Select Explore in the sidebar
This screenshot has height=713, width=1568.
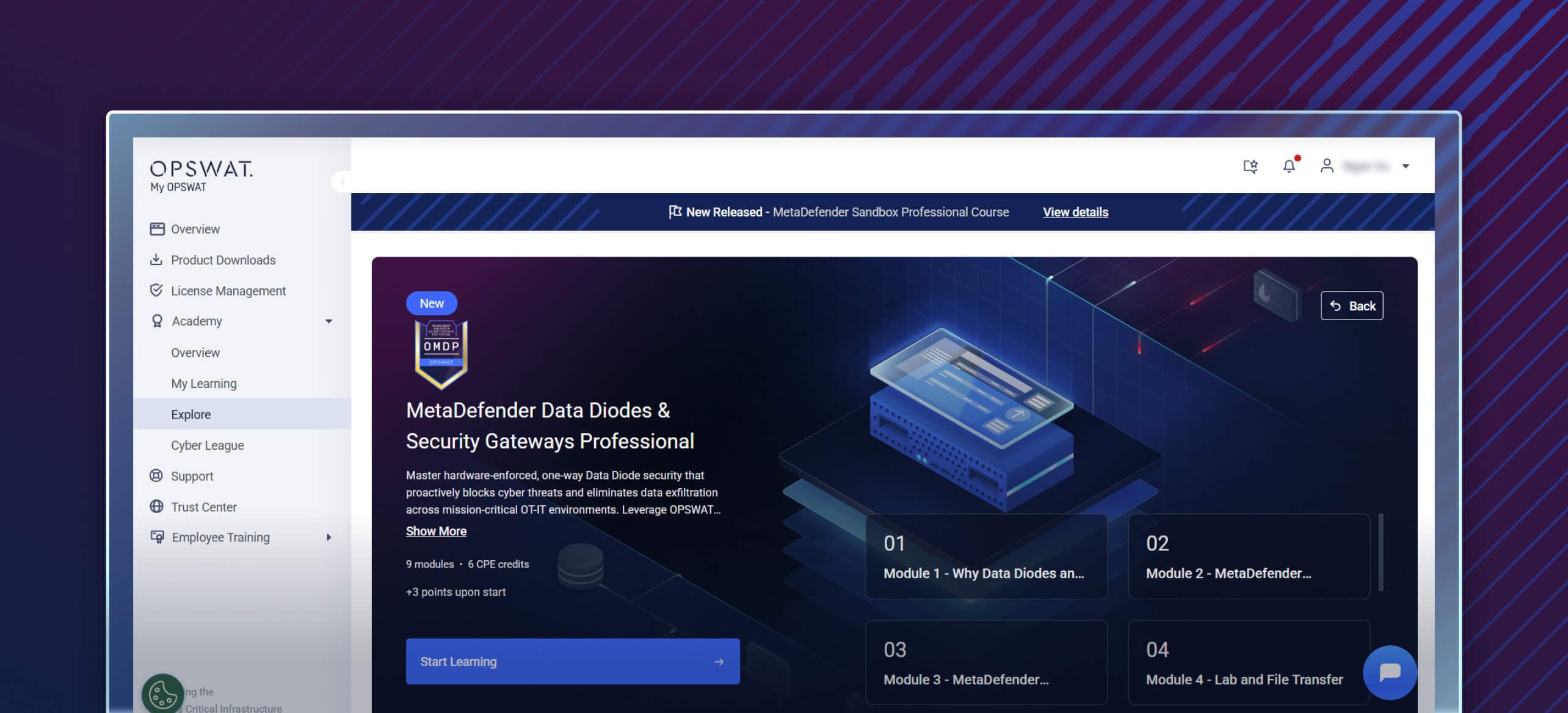point(242,414)
